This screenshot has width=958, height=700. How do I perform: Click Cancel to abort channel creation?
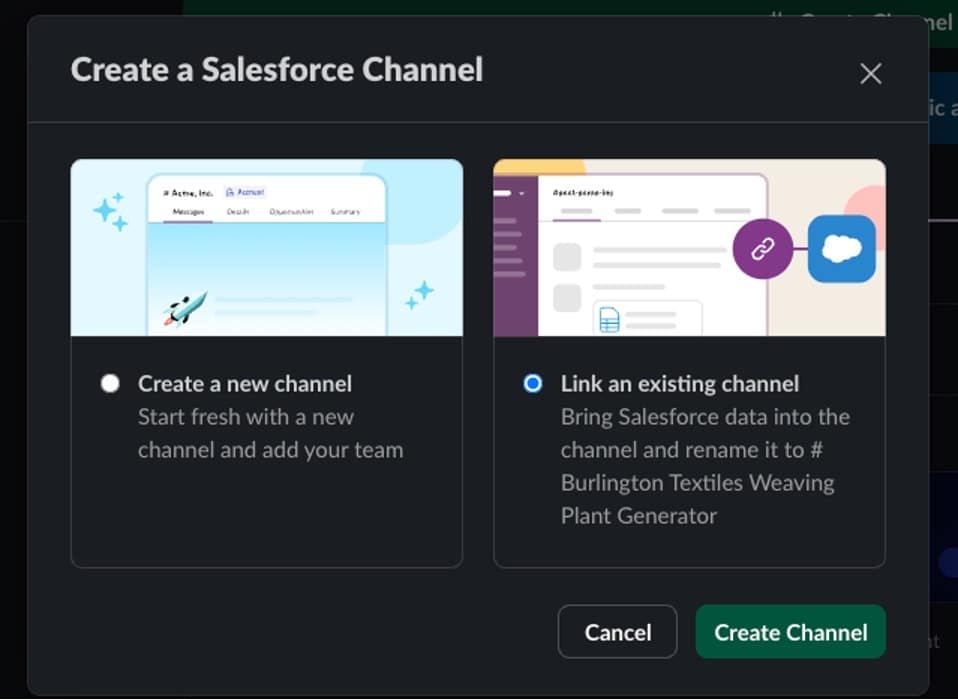(x=617, y=632)
